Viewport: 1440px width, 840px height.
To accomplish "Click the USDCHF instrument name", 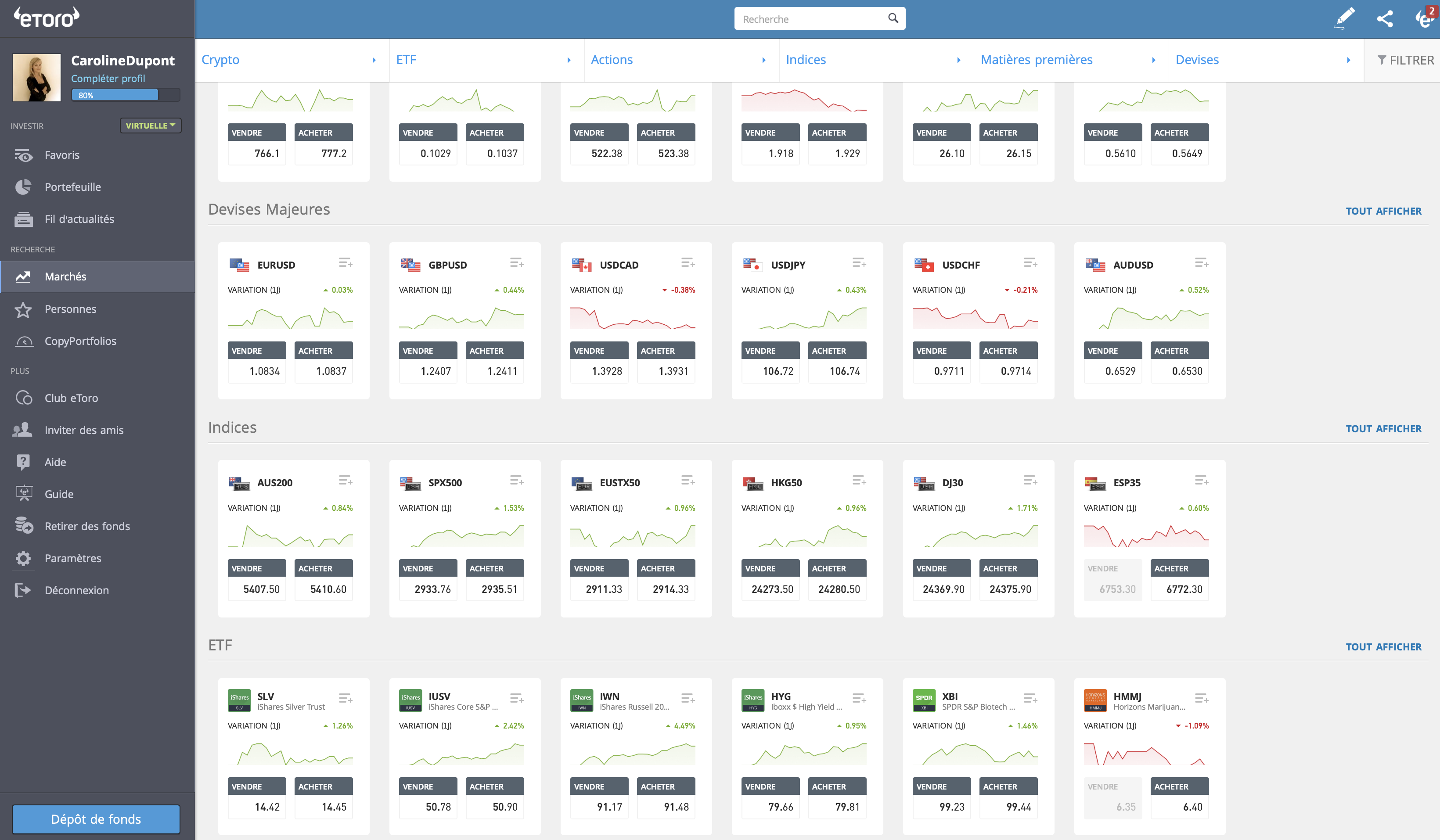I will [x=961, y=265].
